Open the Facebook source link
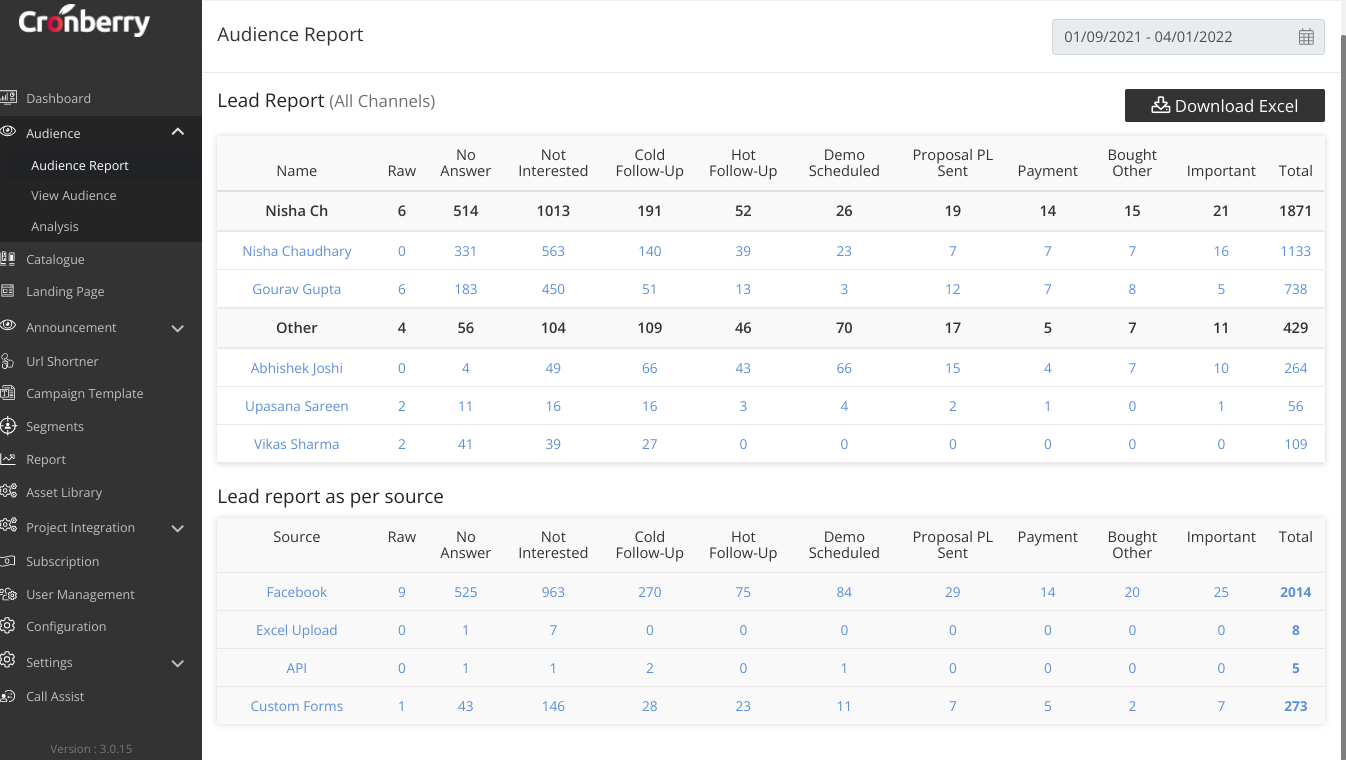The height and width of the screenshot is (760, 1346). point(297,592)
